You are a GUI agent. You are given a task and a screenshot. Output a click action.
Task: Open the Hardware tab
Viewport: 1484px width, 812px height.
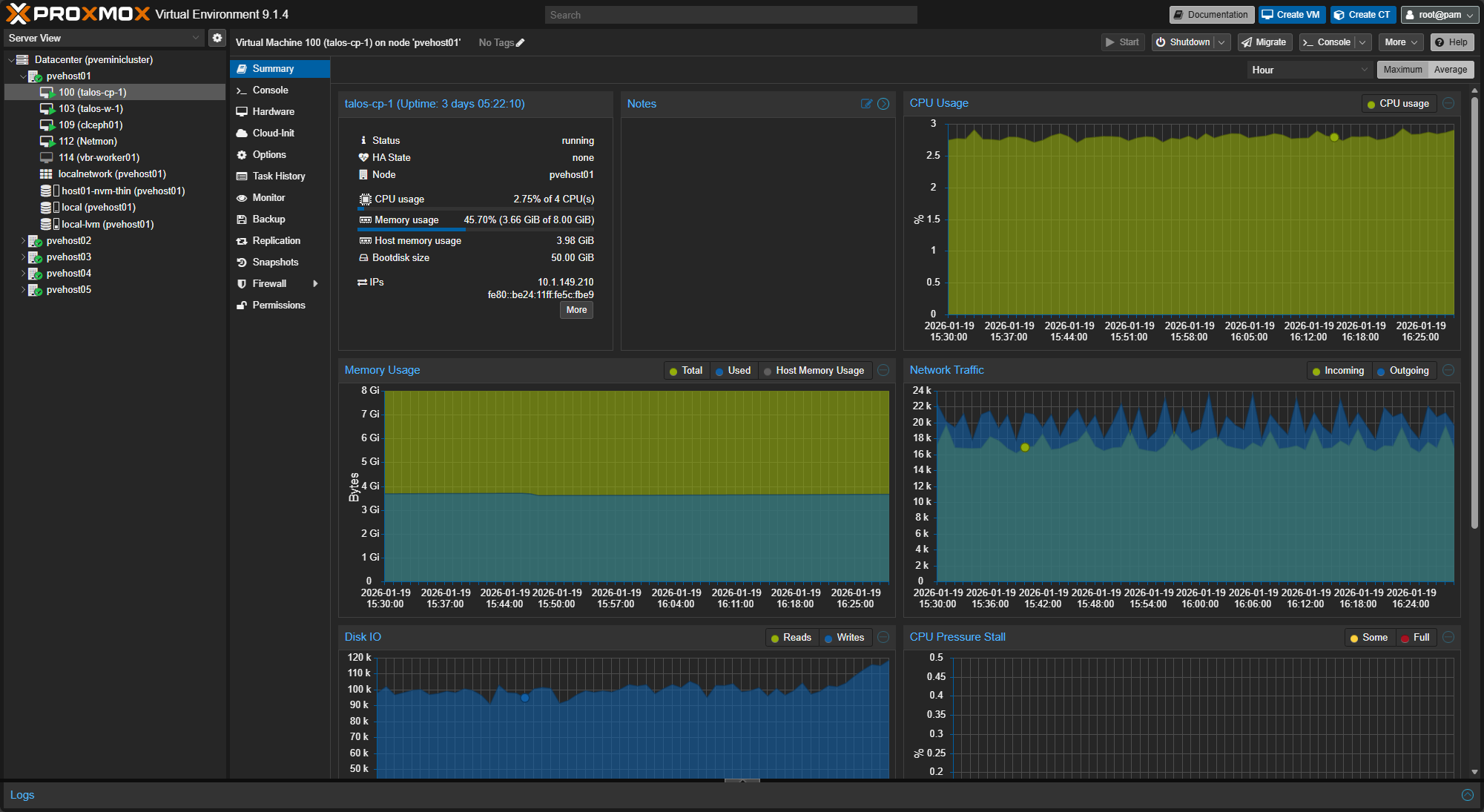(x=273, y=111)
